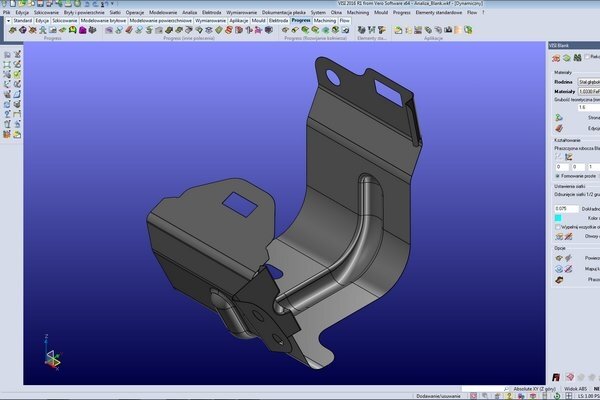This screenshot has width=600, height=400.
Task: Click the cyan mesh color swatch
Action: click(558, 218)
